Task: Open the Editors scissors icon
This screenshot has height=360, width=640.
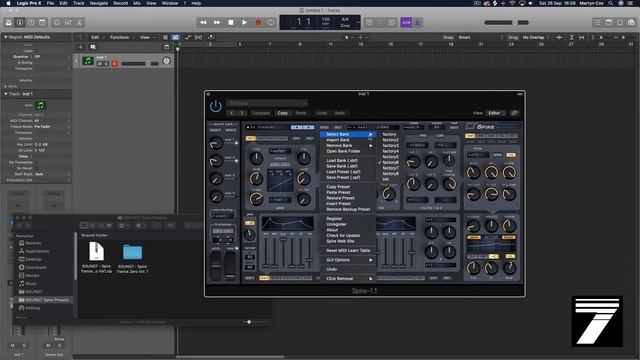Action: tap(80, 22)
